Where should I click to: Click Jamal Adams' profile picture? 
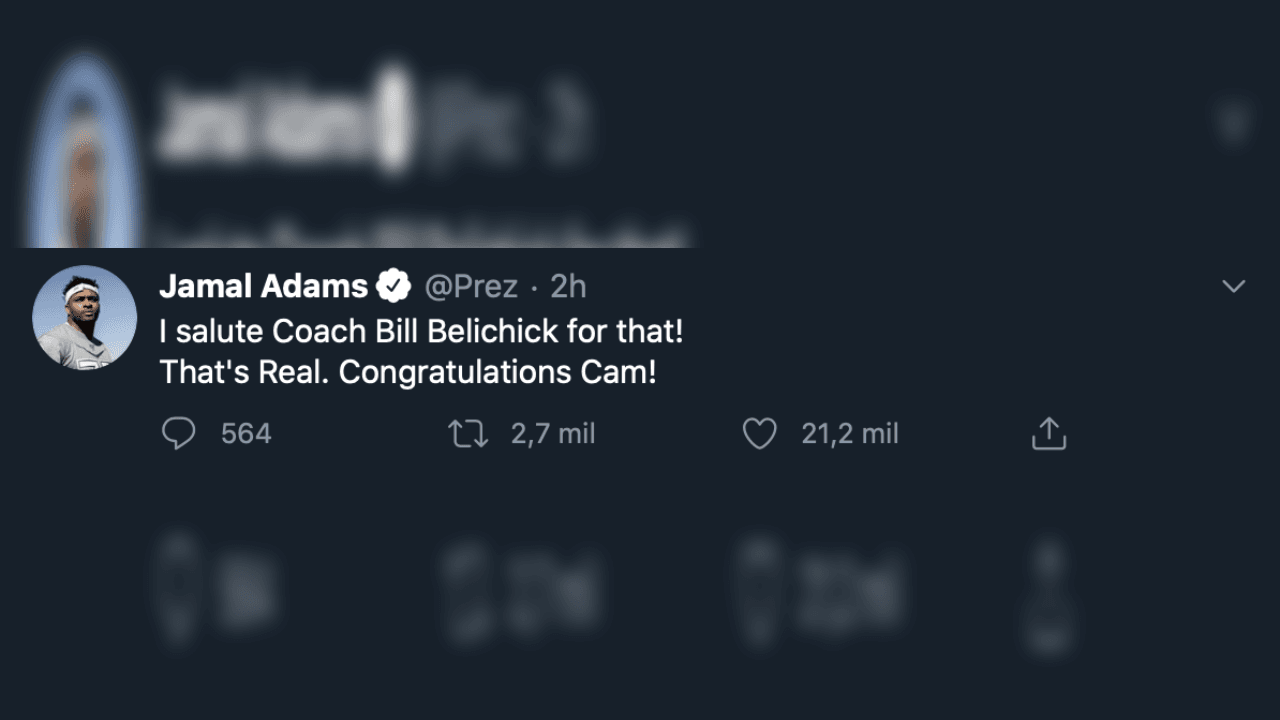point(85,318)
